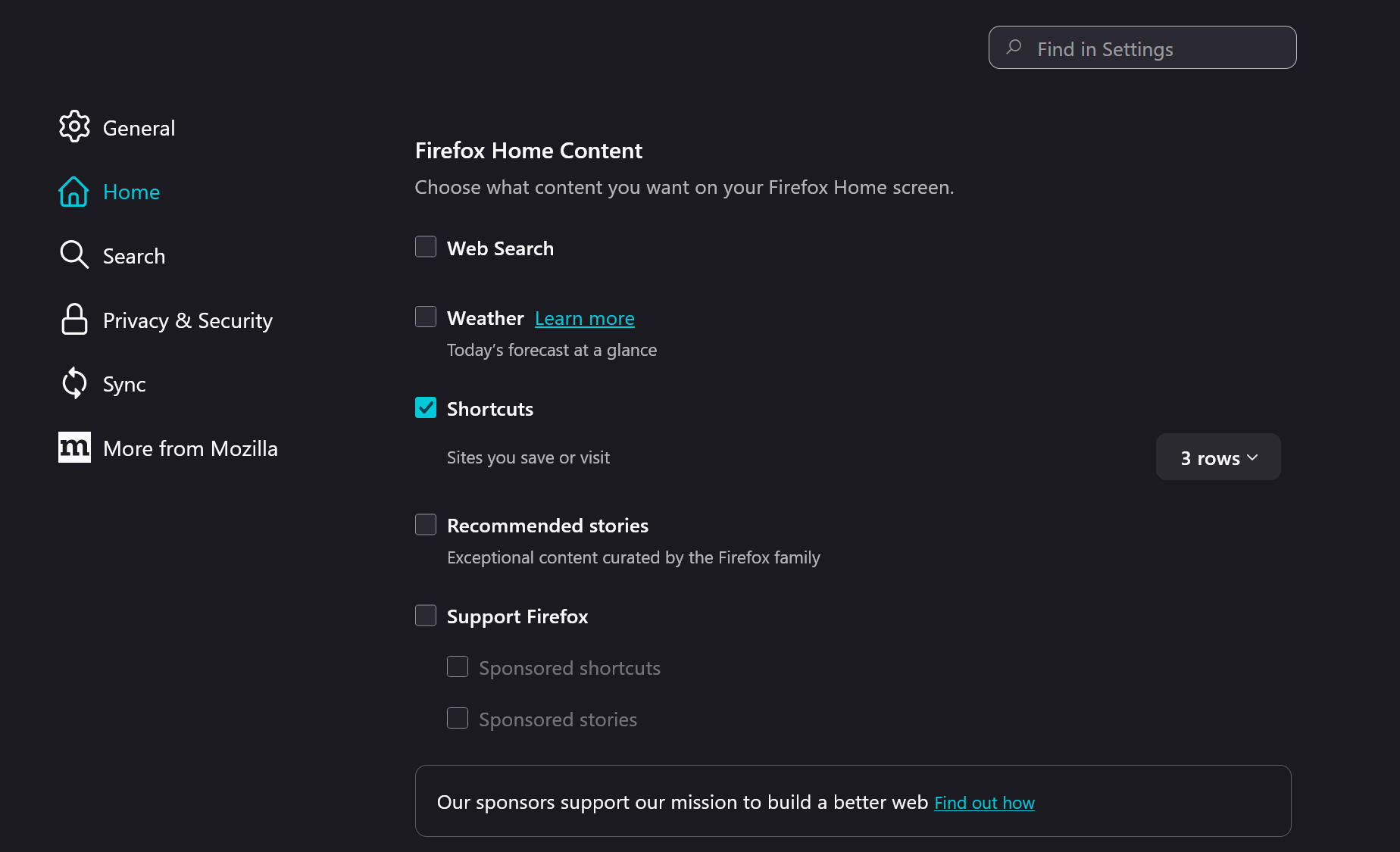Screen dimensions: 1400x852
Task: Click the Home house icon
Action: [73, 192]
